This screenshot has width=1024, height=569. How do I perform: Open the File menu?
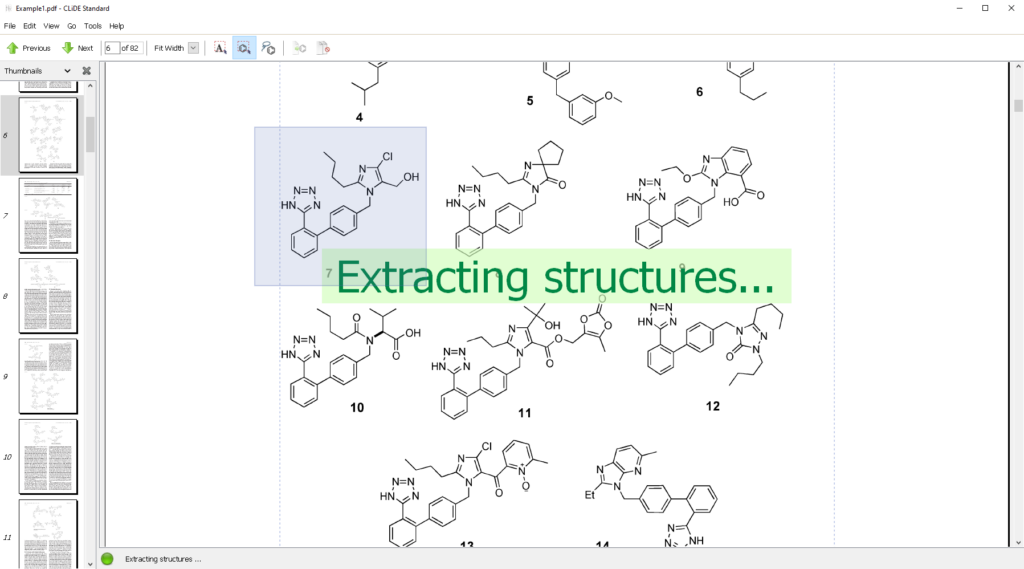coord(10,26)
